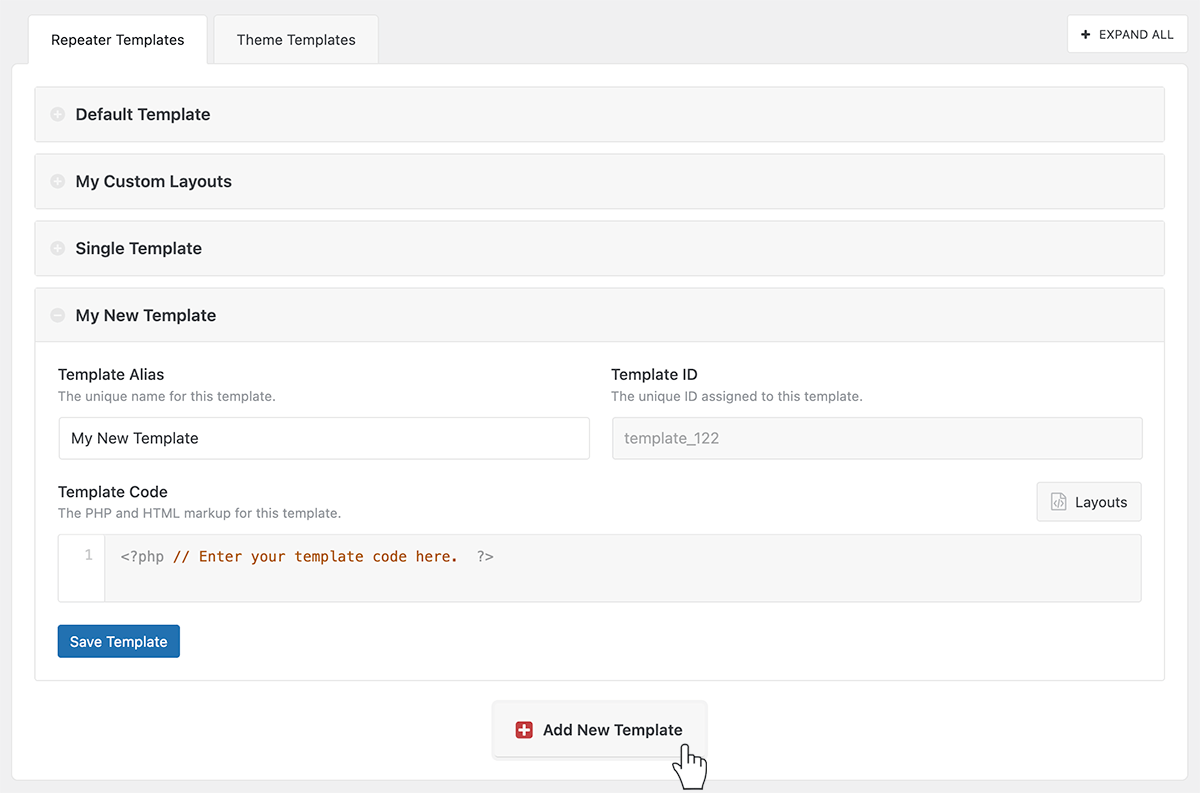This screenshot has height=793, width=1200.
Task: Switch to the Repeater Templates tab
Action: (x=118, y=40)
